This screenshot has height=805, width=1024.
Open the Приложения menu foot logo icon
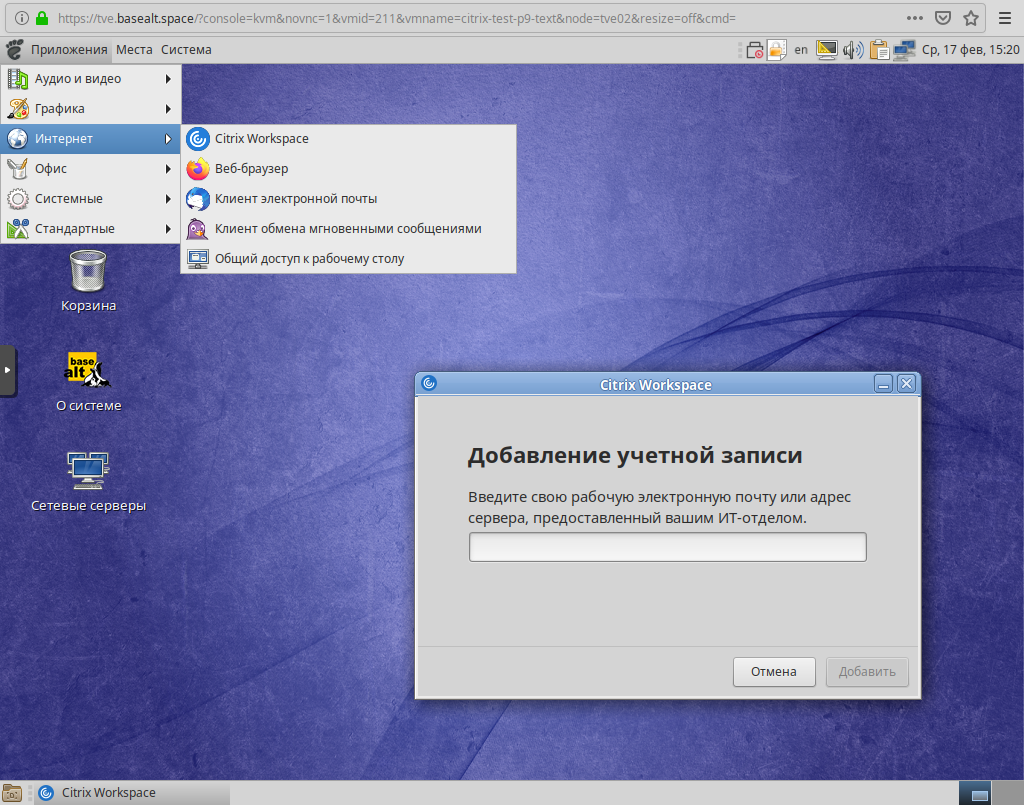(x=14, y=50)
